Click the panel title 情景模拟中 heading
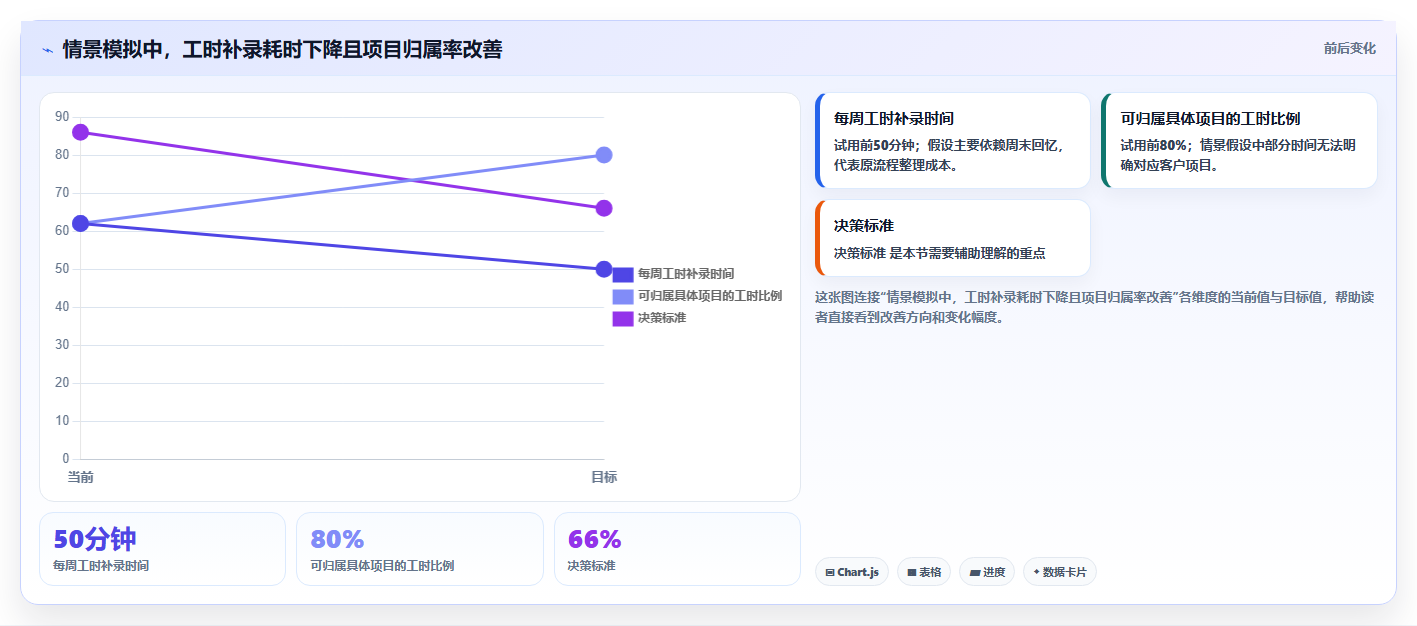The width and height of the screenshot is (1417, 626). tap(282, 49)
